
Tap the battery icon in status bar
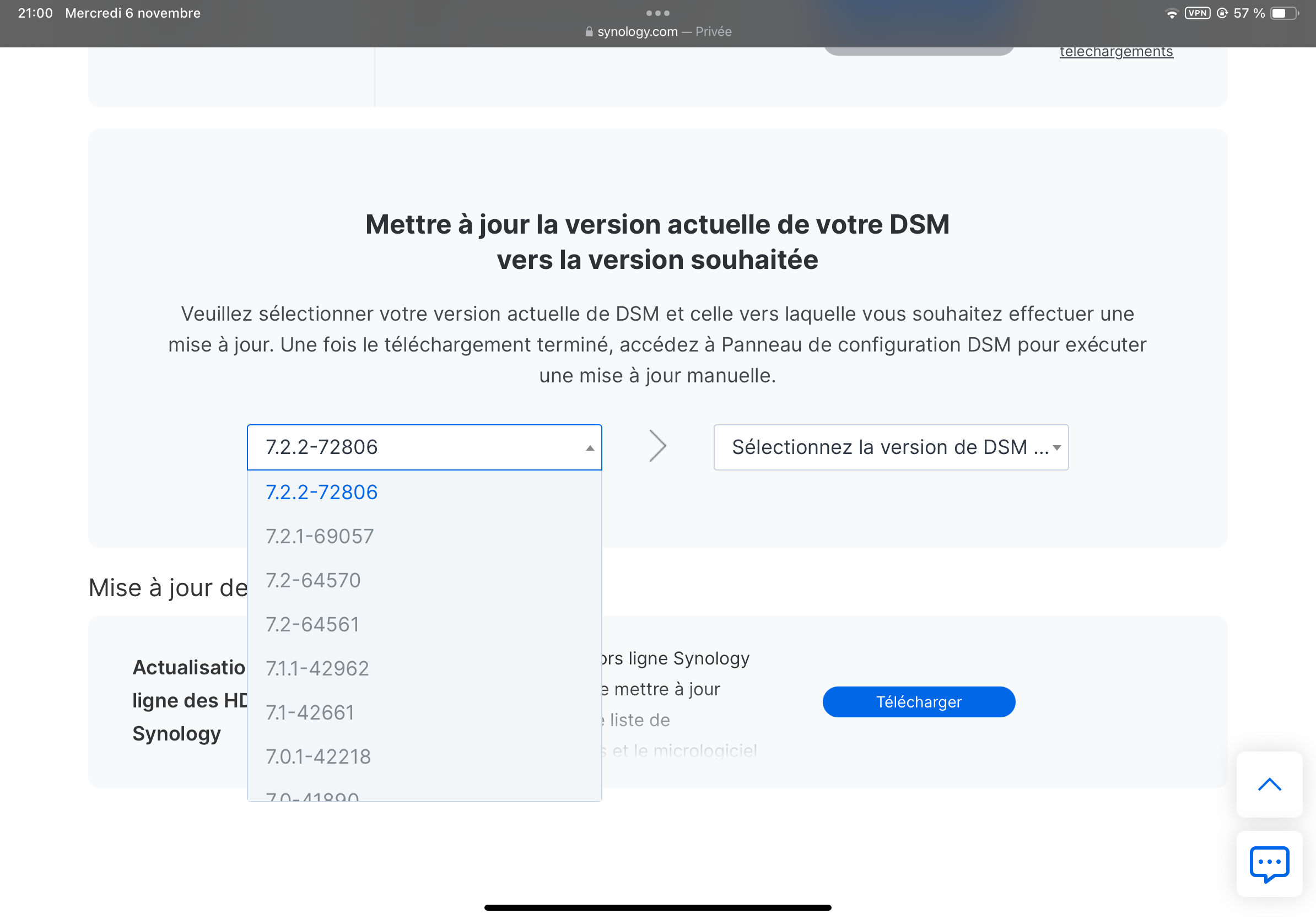[1284, 13]
